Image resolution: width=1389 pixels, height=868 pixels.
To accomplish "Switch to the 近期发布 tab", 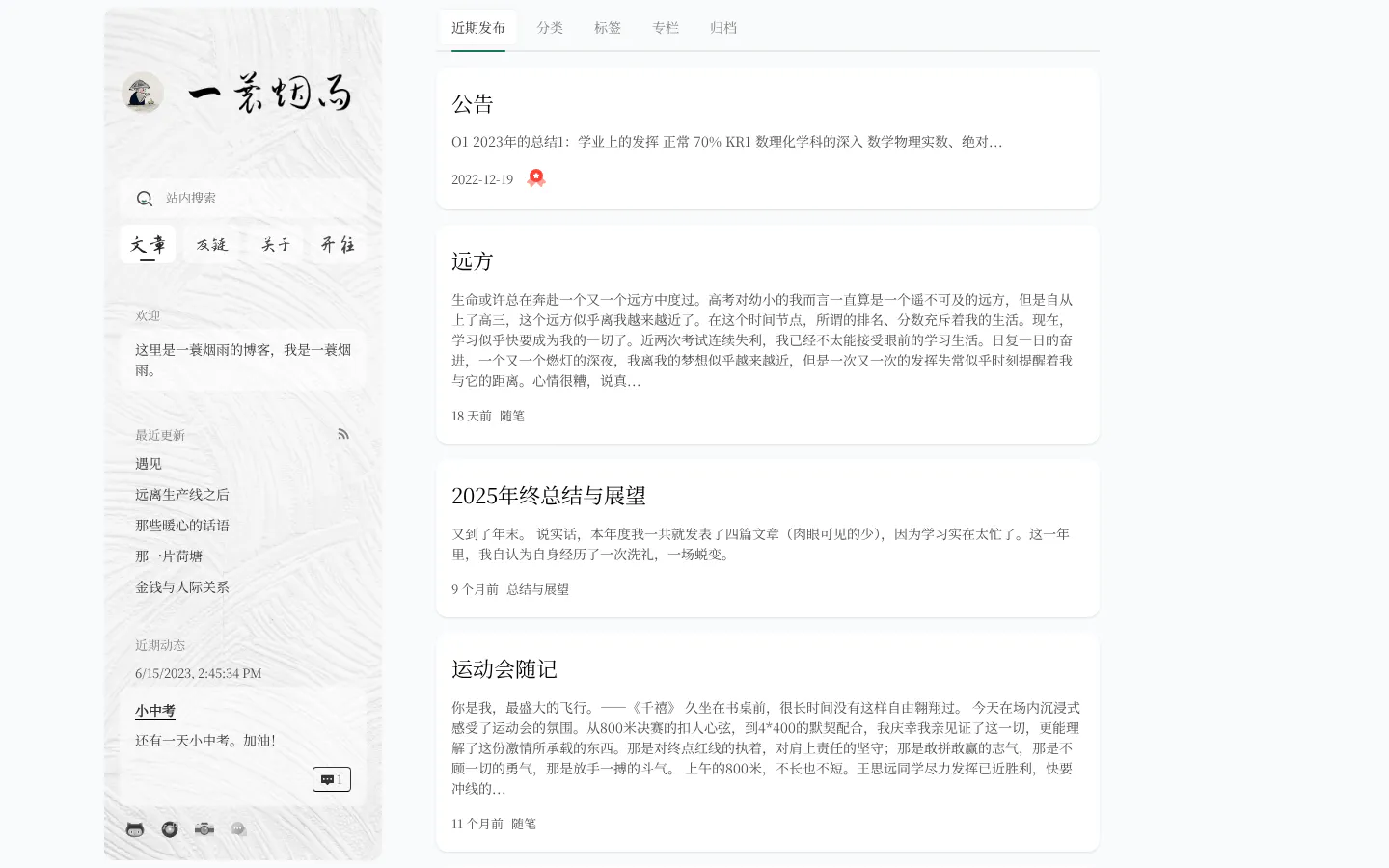I will pyautogui.click(x=478, y=28).
